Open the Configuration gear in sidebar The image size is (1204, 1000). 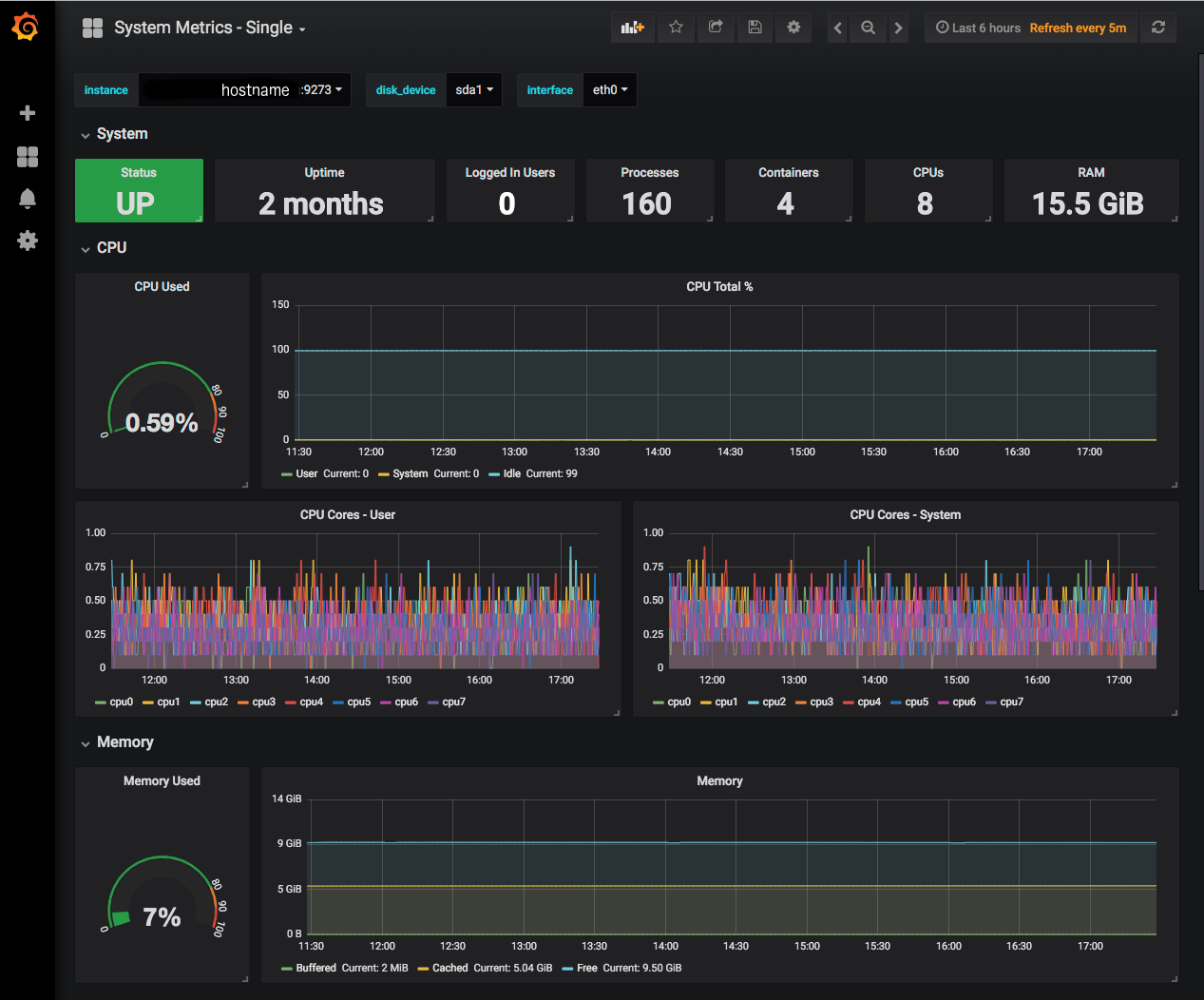pos(28,240)
